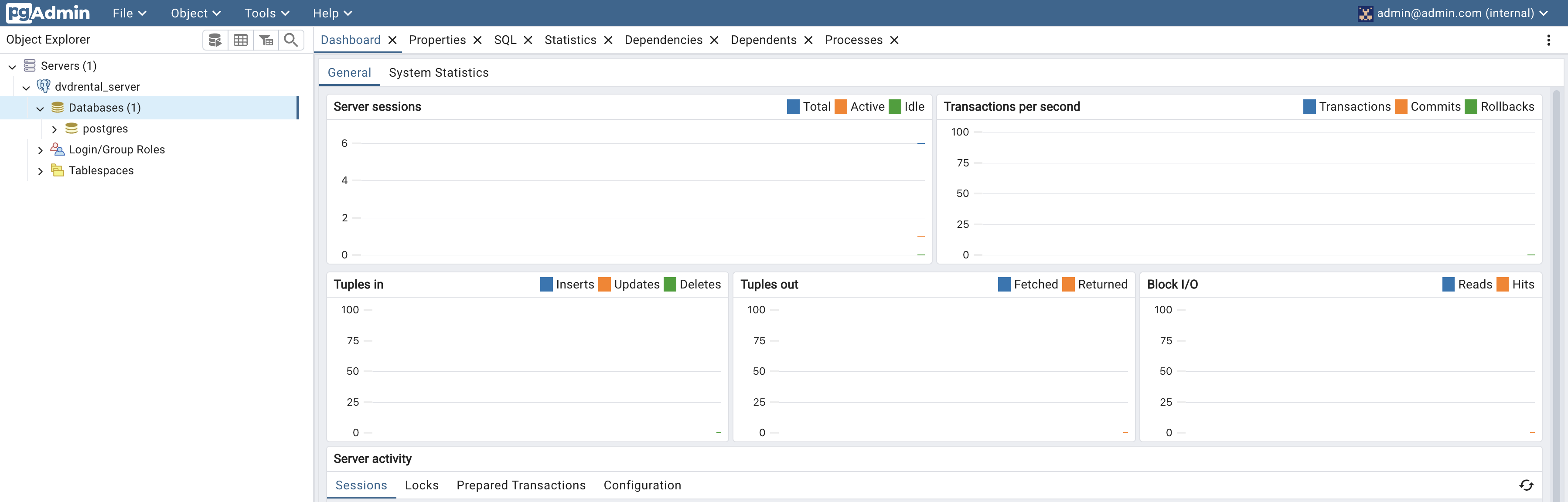Click the View Data table icon

click(x=240, y=40)
